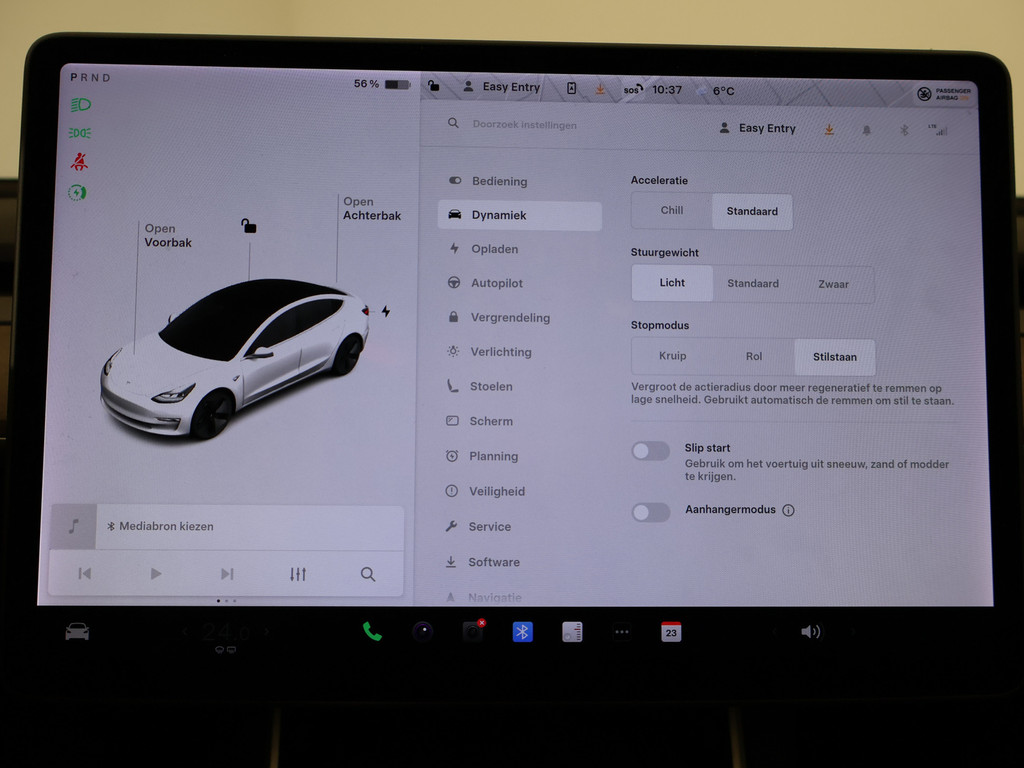This screenshot has height=768, width=1024.
Task: Enable Aanhangermodus toggle
Action: (x=651, y=512)
